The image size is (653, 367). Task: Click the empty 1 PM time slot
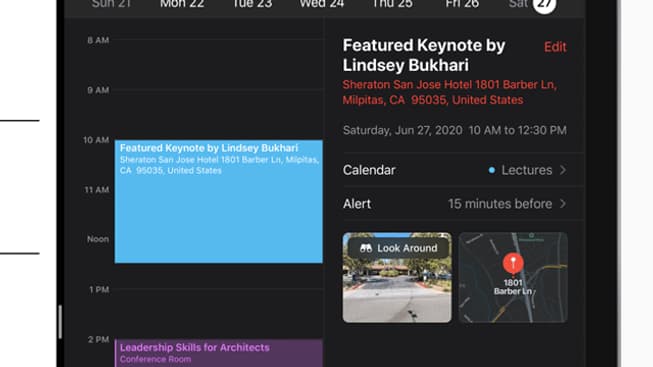[219, 314]
